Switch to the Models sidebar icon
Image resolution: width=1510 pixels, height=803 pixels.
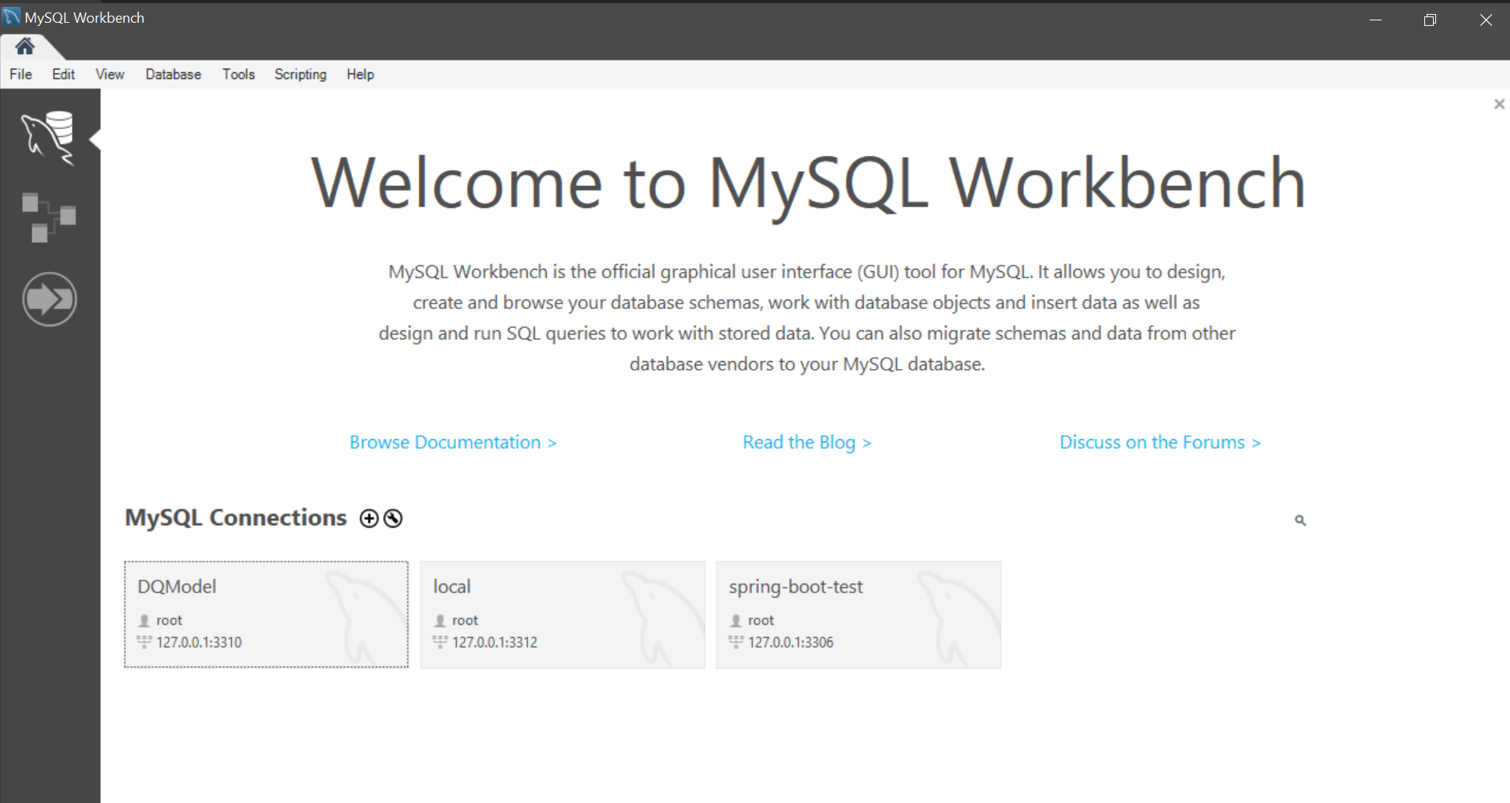[49, 218]
